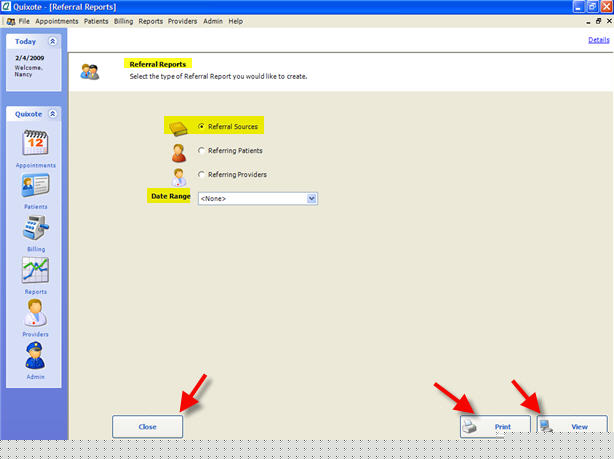This screenshot has height=459, width=614.
Task: Select the Referring Providers radio button
Action: click(201, 174)
